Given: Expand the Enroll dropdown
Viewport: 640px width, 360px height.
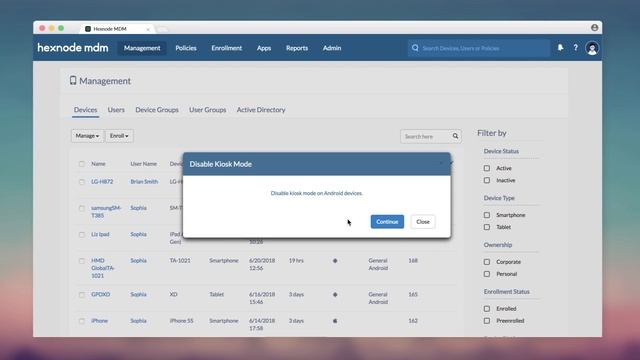Looking at the screenshot, I should (x=119, y=136).
